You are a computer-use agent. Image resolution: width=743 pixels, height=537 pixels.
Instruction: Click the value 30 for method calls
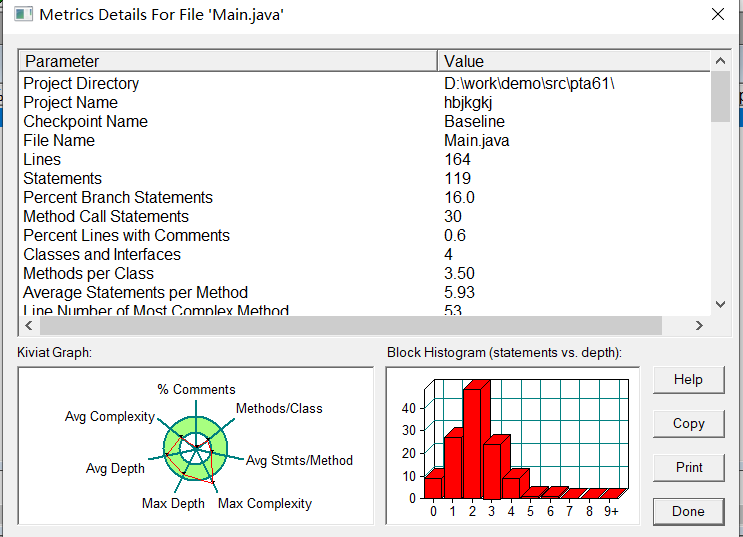click(453, 216)
